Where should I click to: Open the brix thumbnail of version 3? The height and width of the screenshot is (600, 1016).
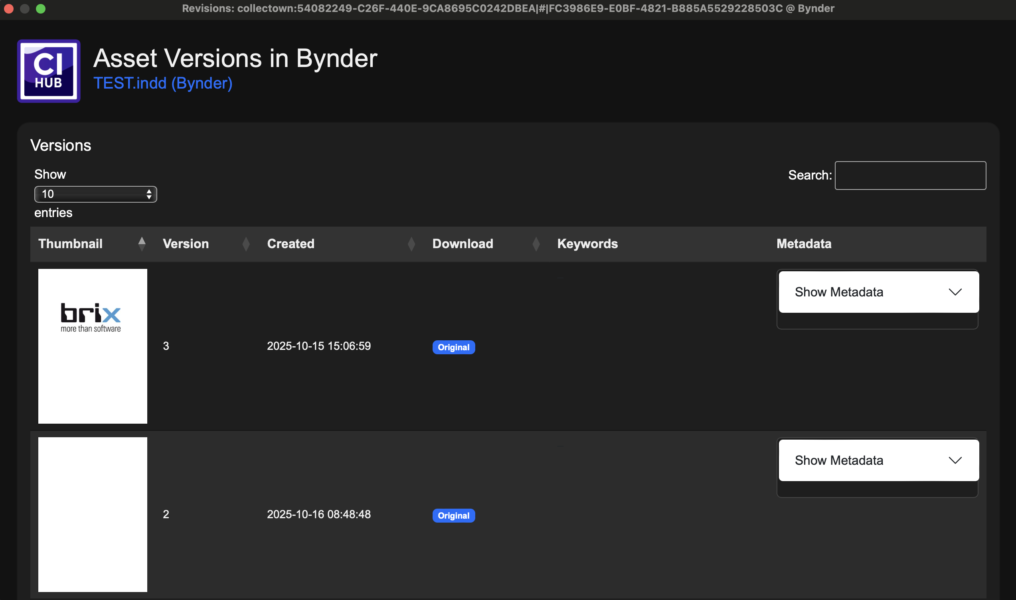tap(92, 346)
